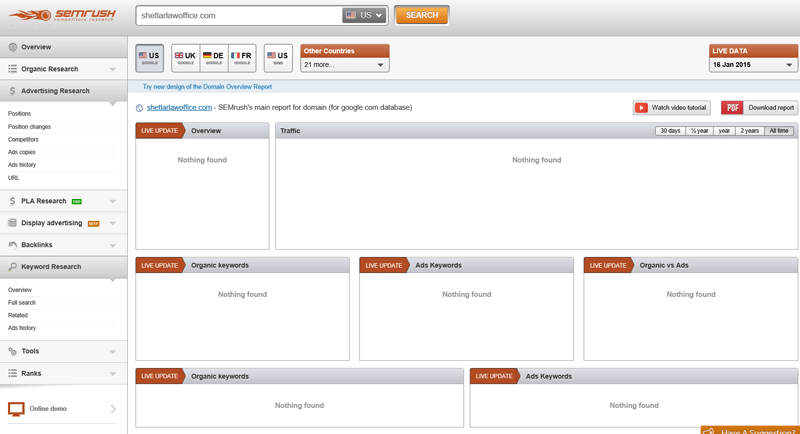Click the Watch video tutorial button
Screen dimensions: 800x434
pos(671,108)
